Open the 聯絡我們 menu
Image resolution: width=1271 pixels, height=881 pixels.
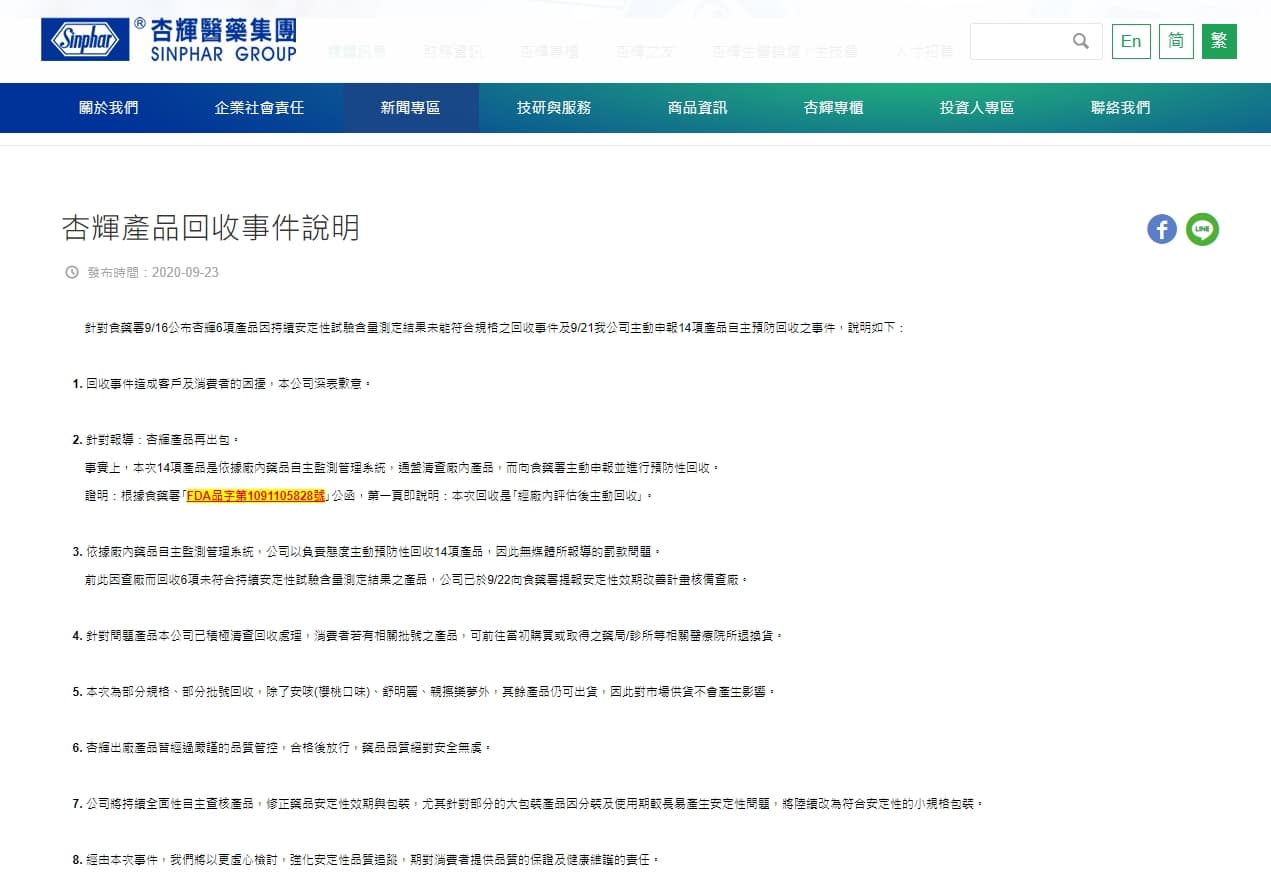pyautogui.click(x=1121, y=108)
